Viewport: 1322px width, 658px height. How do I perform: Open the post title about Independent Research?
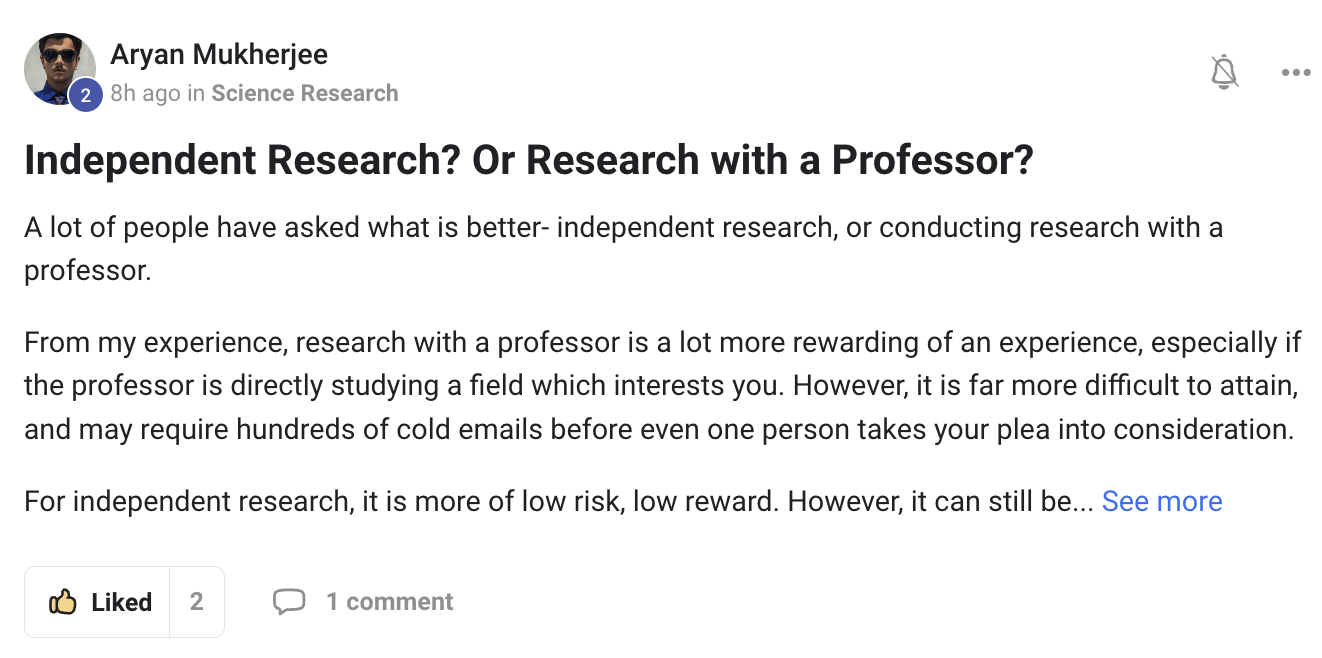point(528,161)
